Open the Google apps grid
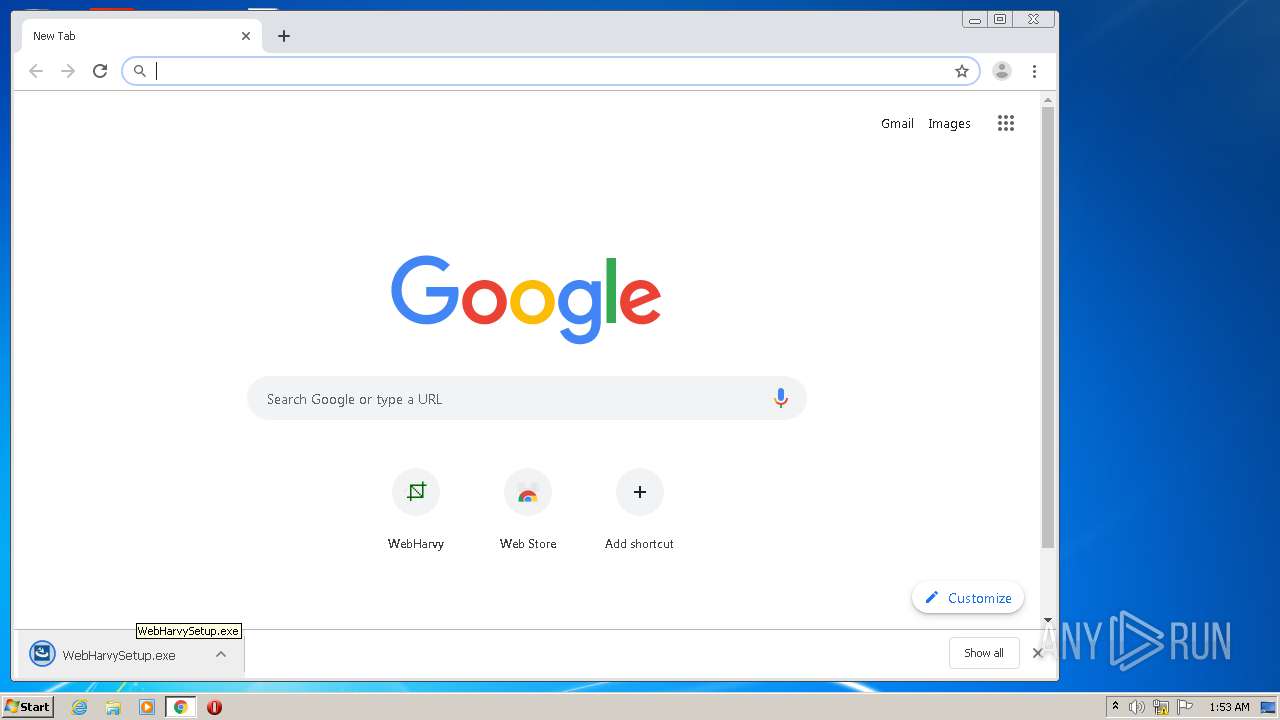 (1006, 123)
